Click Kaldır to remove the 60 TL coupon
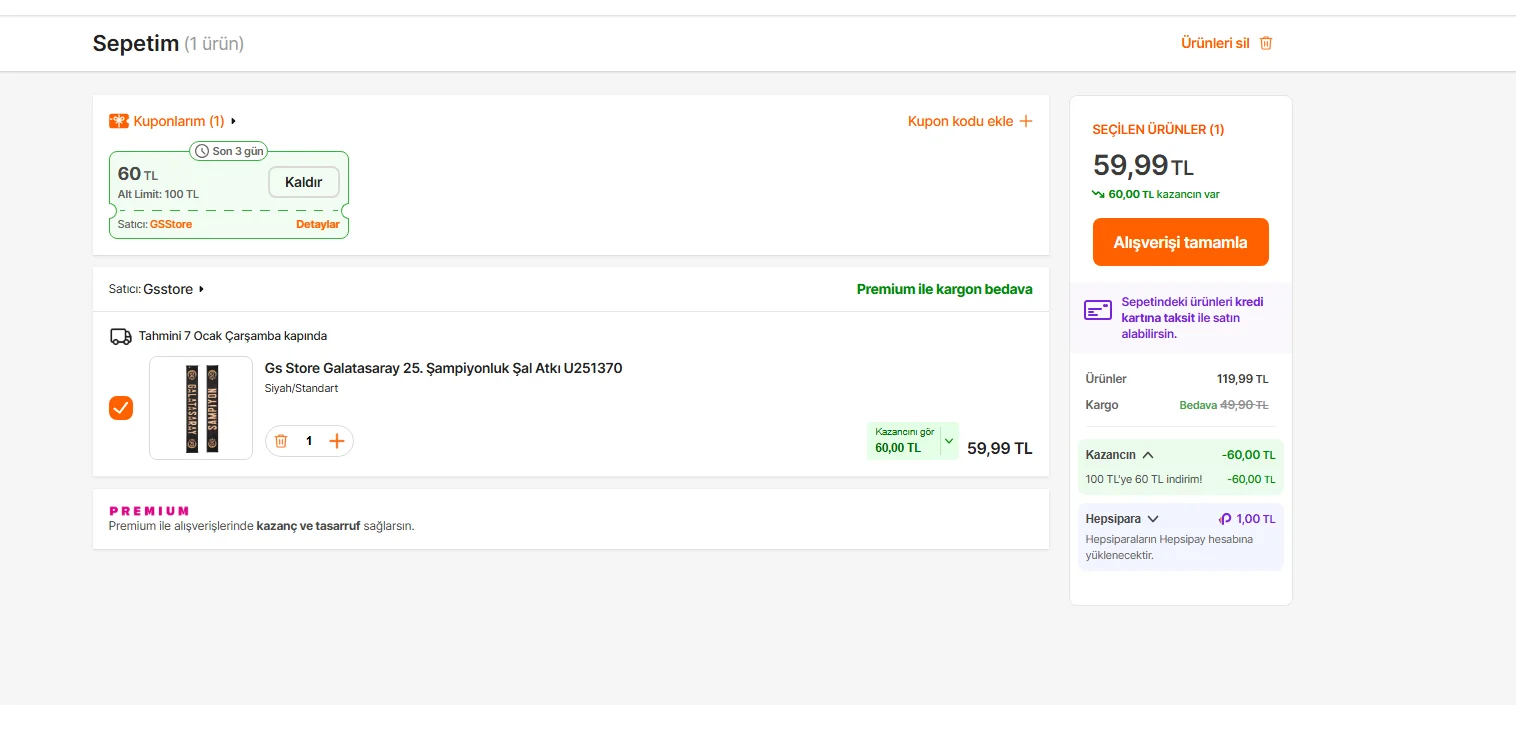1516x747 pixels. click(304, 182)
